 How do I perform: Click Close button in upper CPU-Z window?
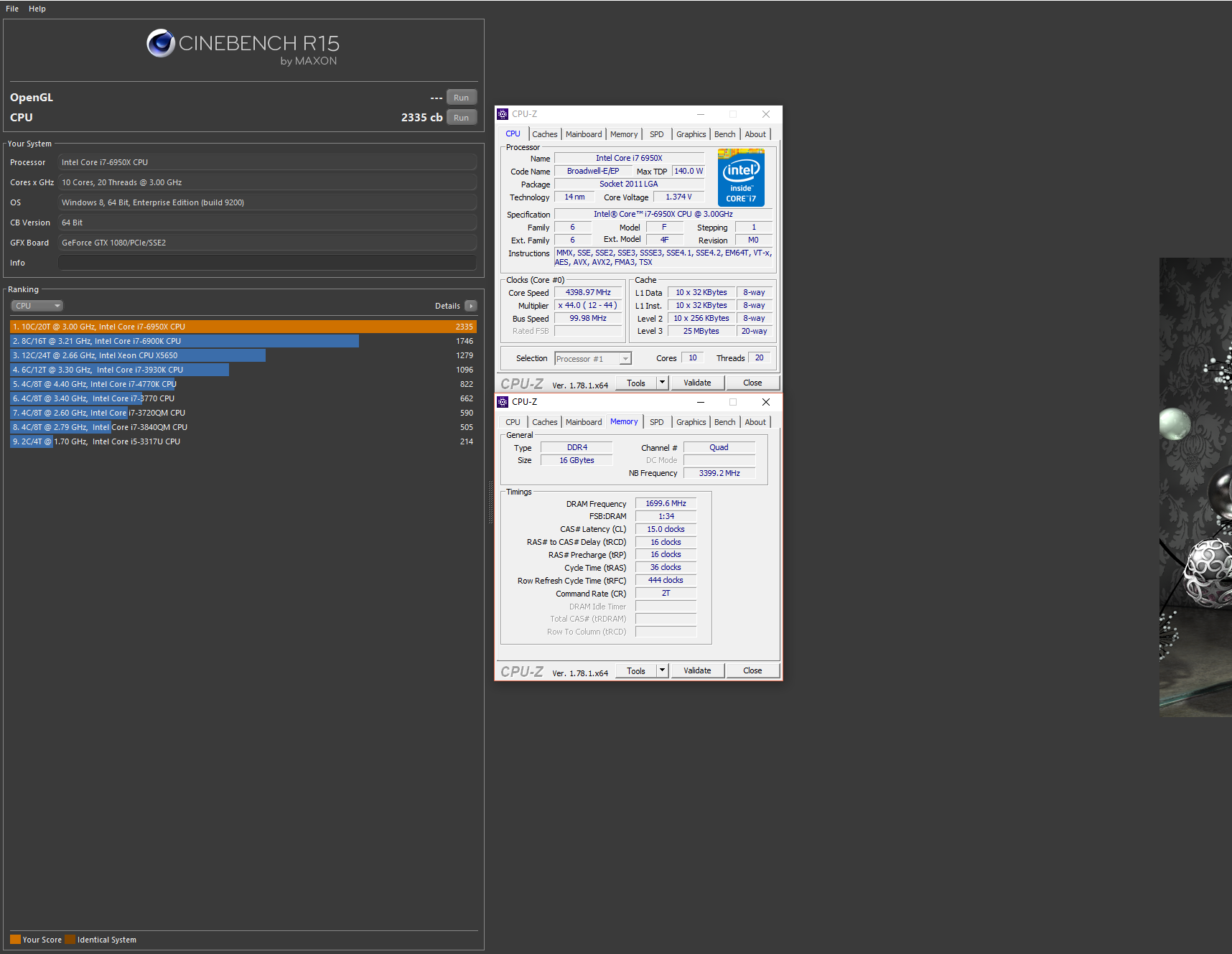[x=752, y=383]
